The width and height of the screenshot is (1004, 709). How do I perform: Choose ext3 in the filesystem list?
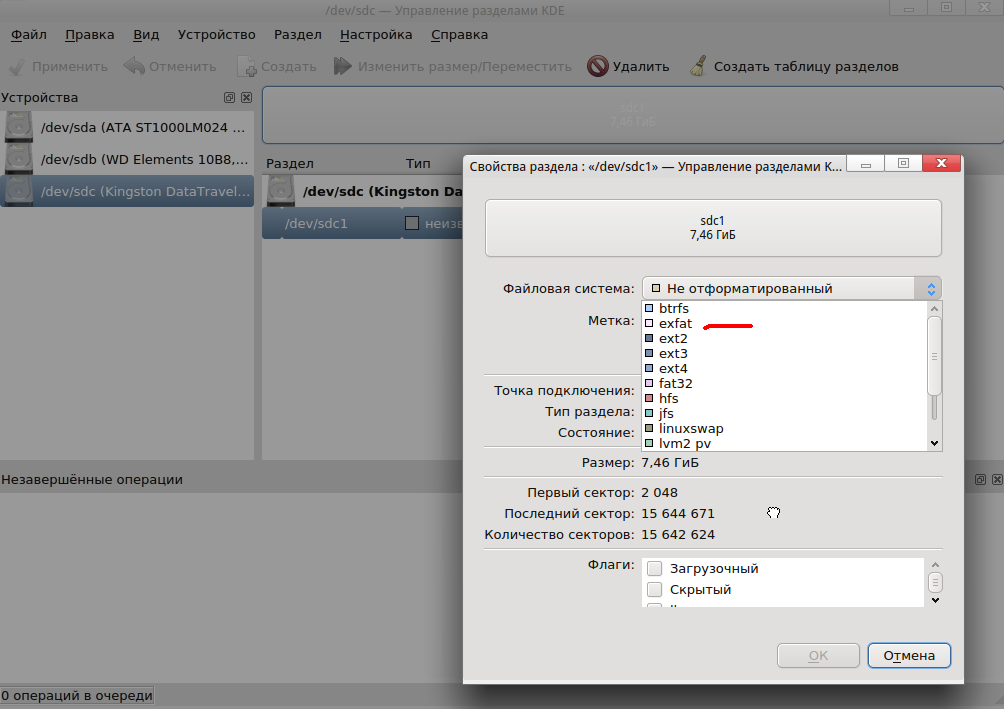(784, 354)
